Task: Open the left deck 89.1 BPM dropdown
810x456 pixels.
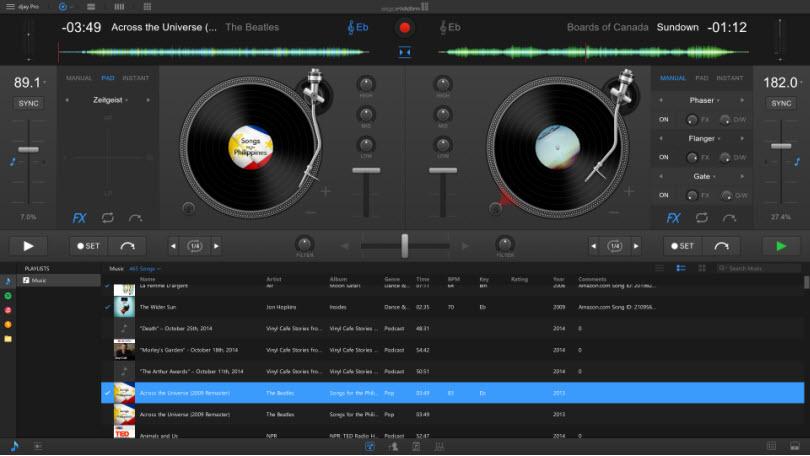Action: 30,83
